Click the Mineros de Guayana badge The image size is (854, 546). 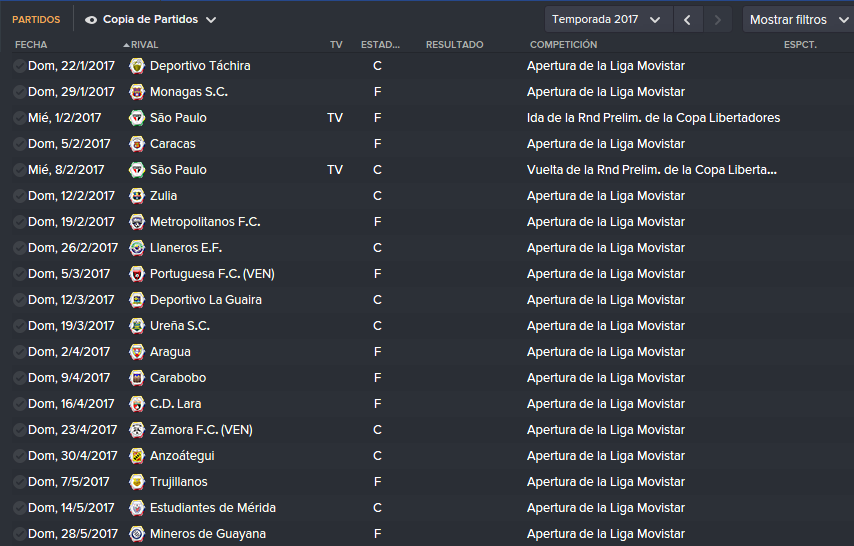click(x=137, y=534)
